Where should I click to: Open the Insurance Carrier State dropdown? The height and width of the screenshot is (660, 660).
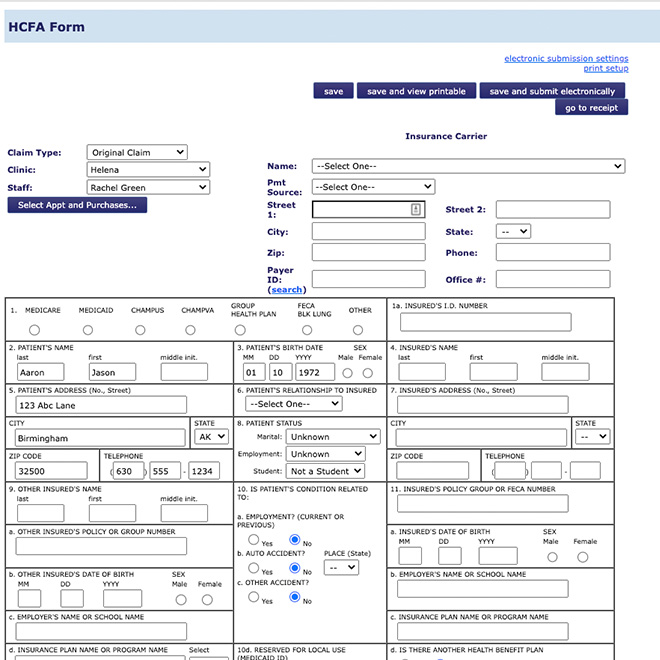tap(513, 231)
